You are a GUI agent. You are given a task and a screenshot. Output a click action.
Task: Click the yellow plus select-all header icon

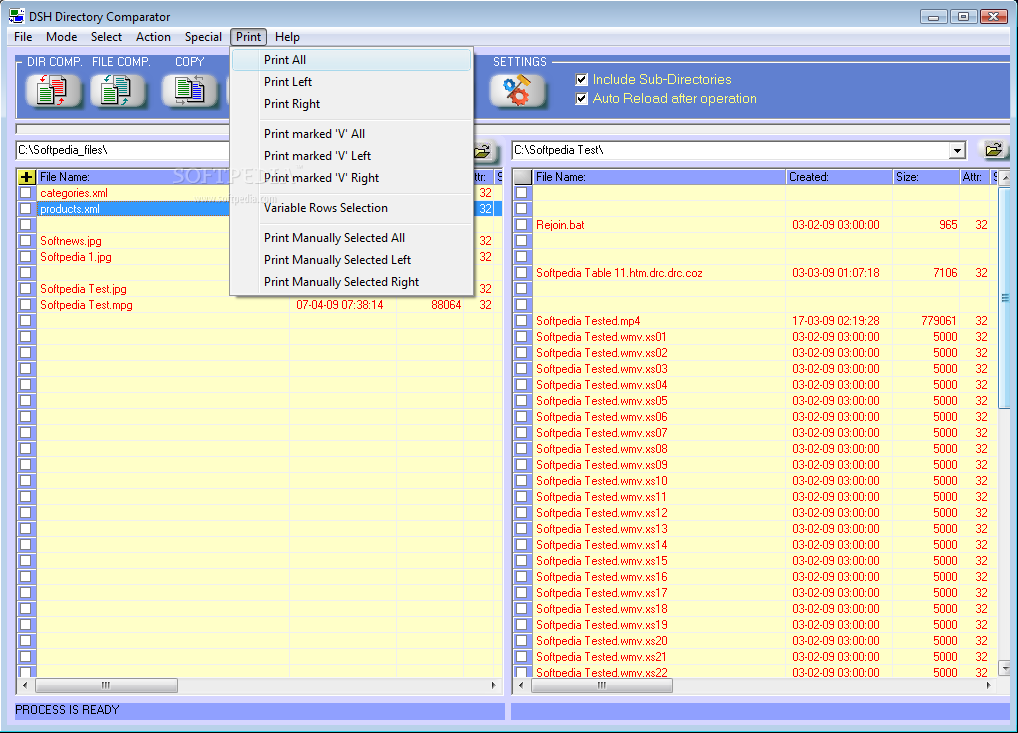tap(27, 177)
